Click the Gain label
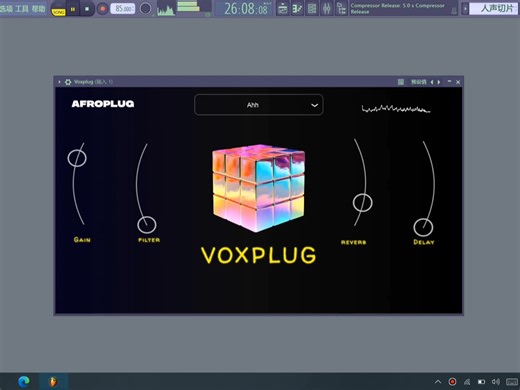520x390 pixels. [x=82, y=239]
